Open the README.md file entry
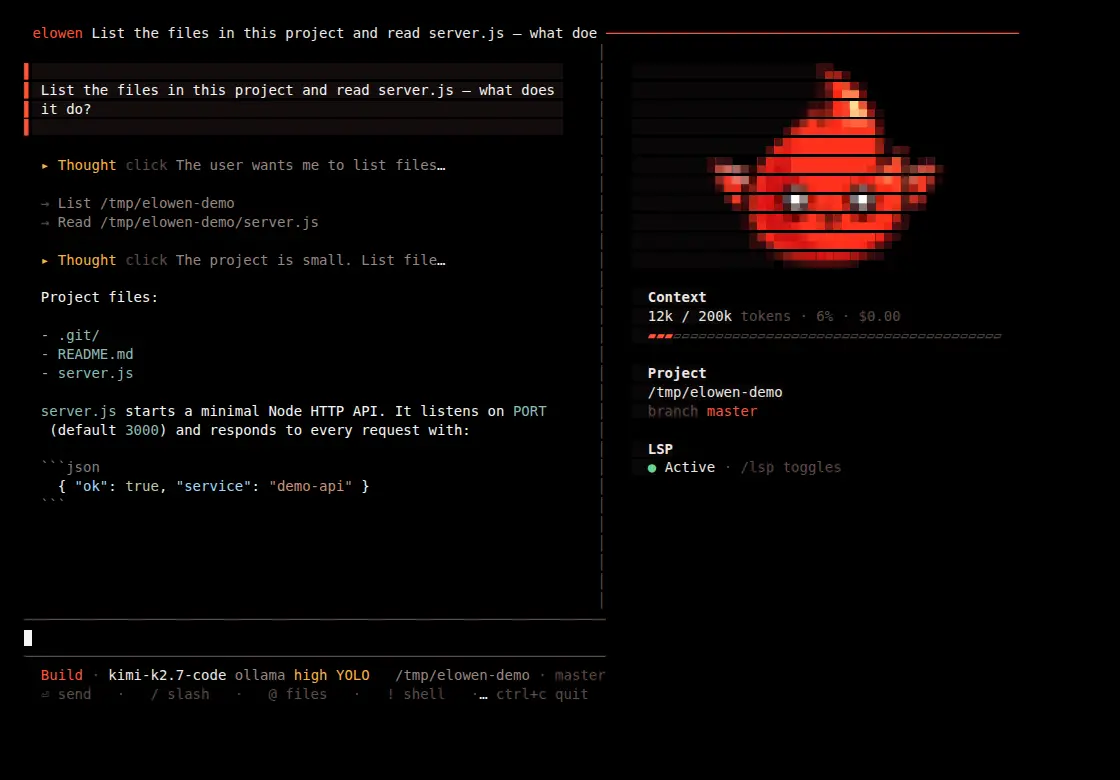 95,354
